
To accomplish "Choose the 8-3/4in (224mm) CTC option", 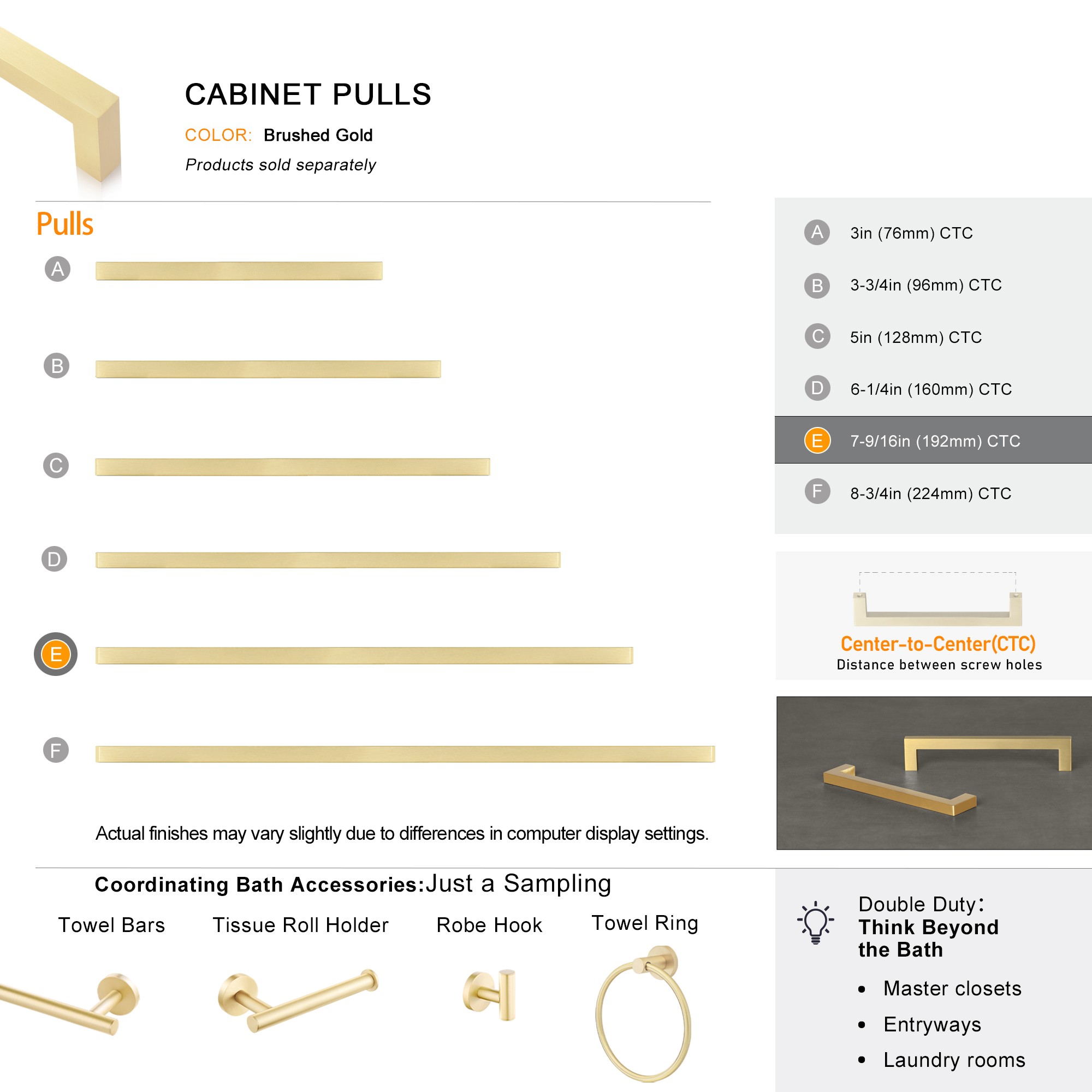I will 930,494.
